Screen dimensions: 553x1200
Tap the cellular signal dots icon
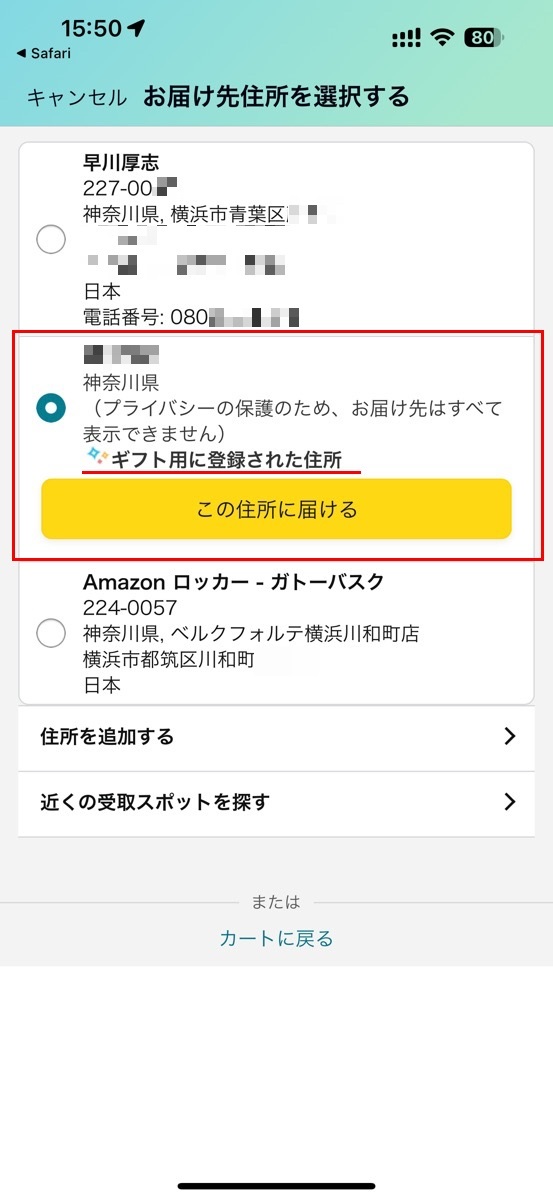pyautogui.click(x=407, y=38)
